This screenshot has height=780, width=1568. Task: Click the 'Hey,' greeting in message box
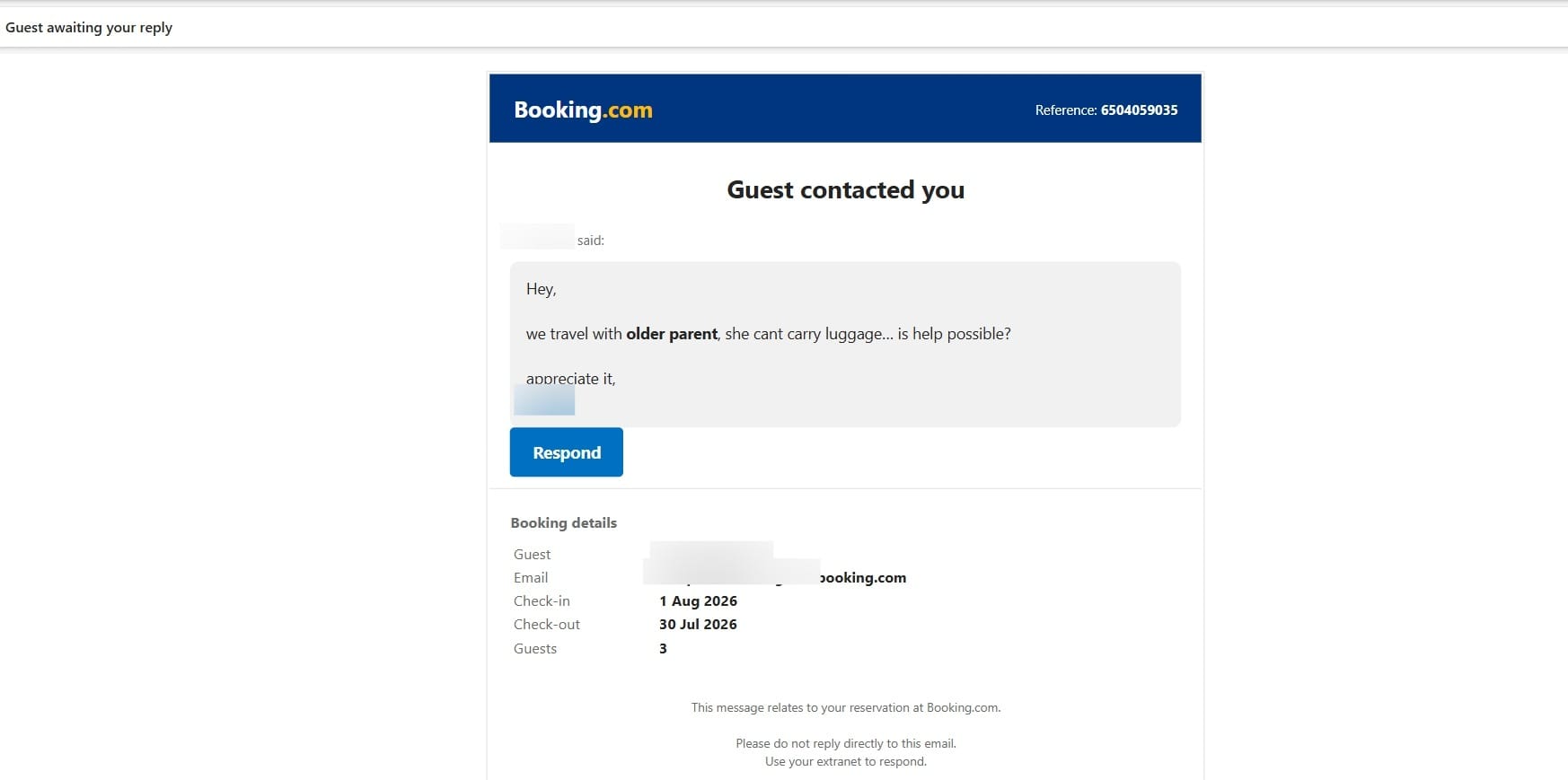(541, 289)
